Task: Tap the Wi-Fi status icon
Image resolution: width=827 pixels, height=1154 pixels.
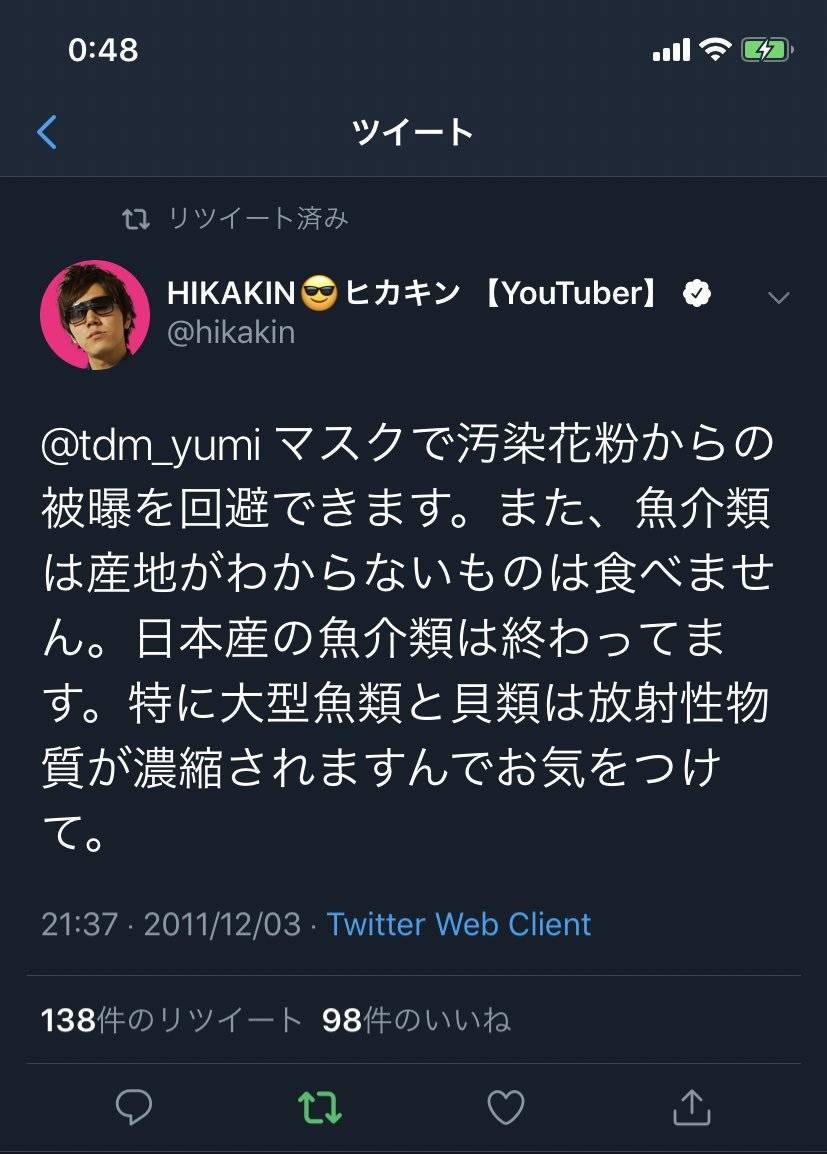Action: [714, 50]
